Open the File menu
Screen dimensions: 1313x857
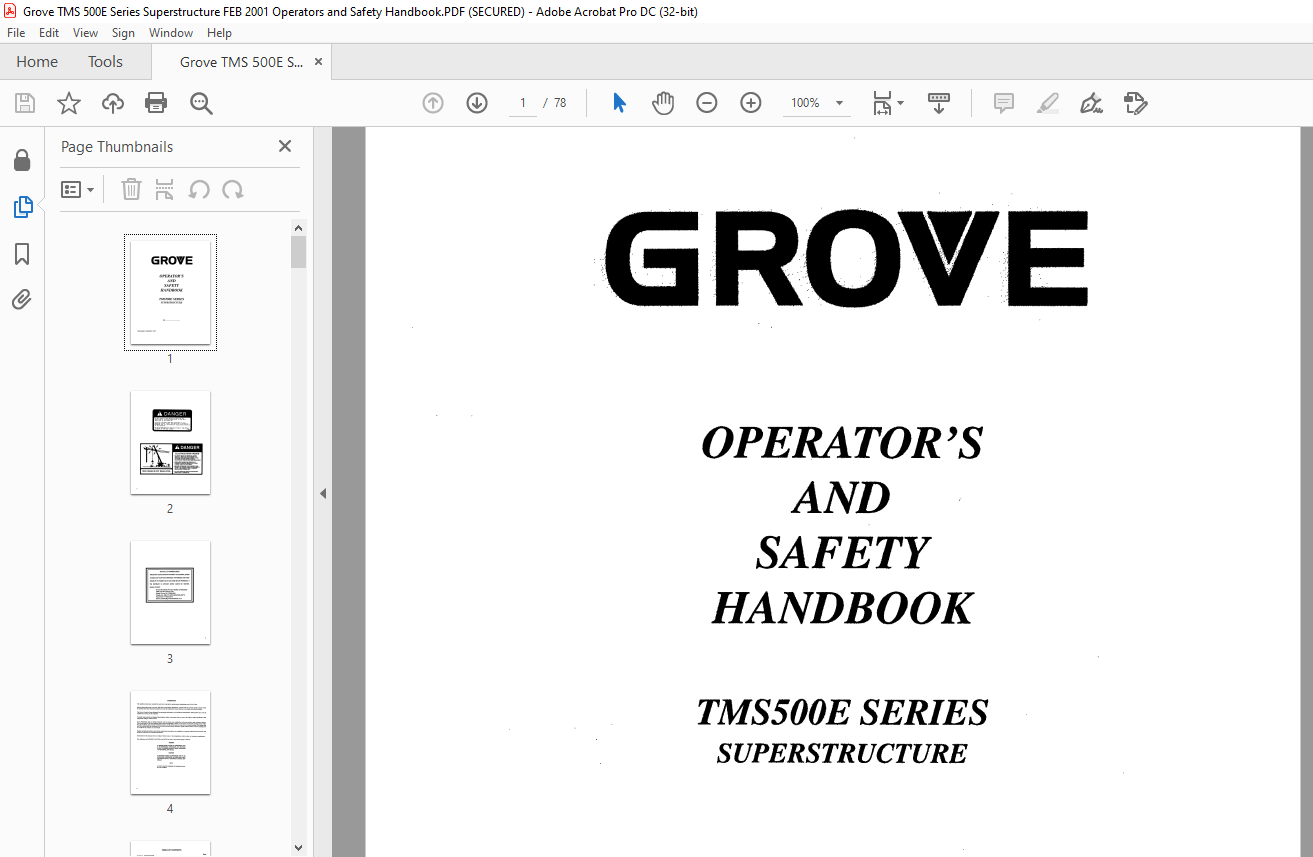16,33
